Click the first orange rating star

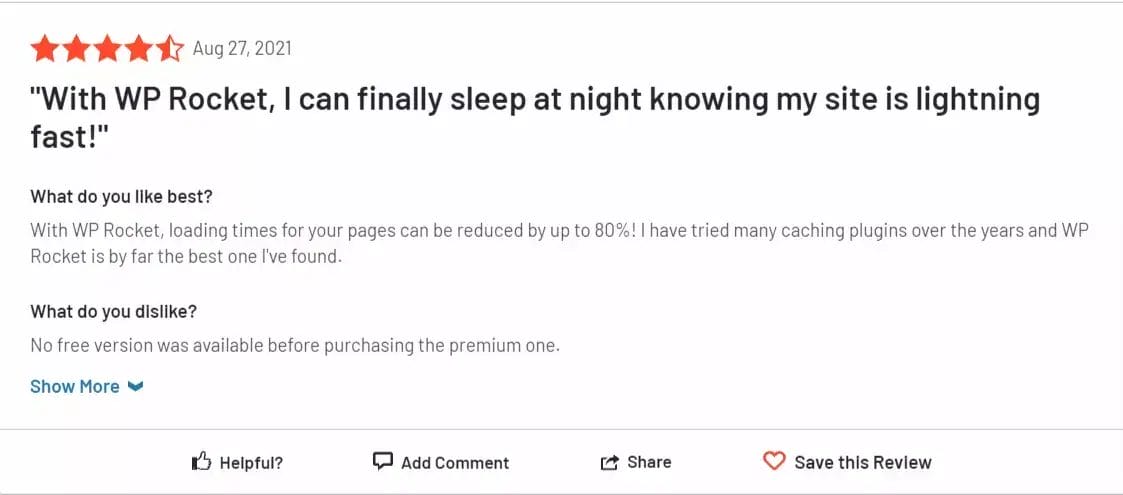click(x=44, y=48)
